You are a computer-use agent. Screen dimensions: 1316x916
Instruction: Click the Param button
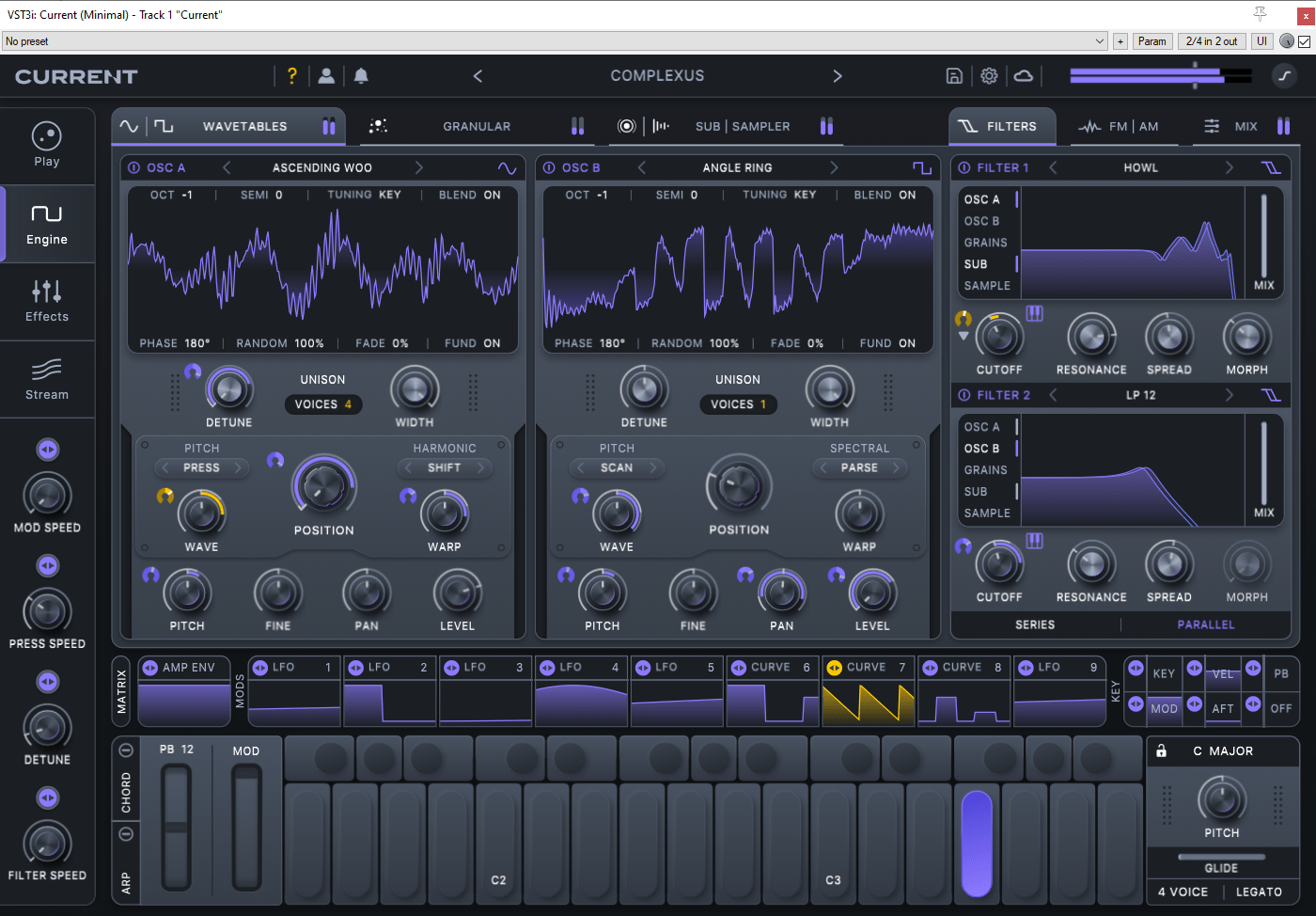click(1152, 40)
